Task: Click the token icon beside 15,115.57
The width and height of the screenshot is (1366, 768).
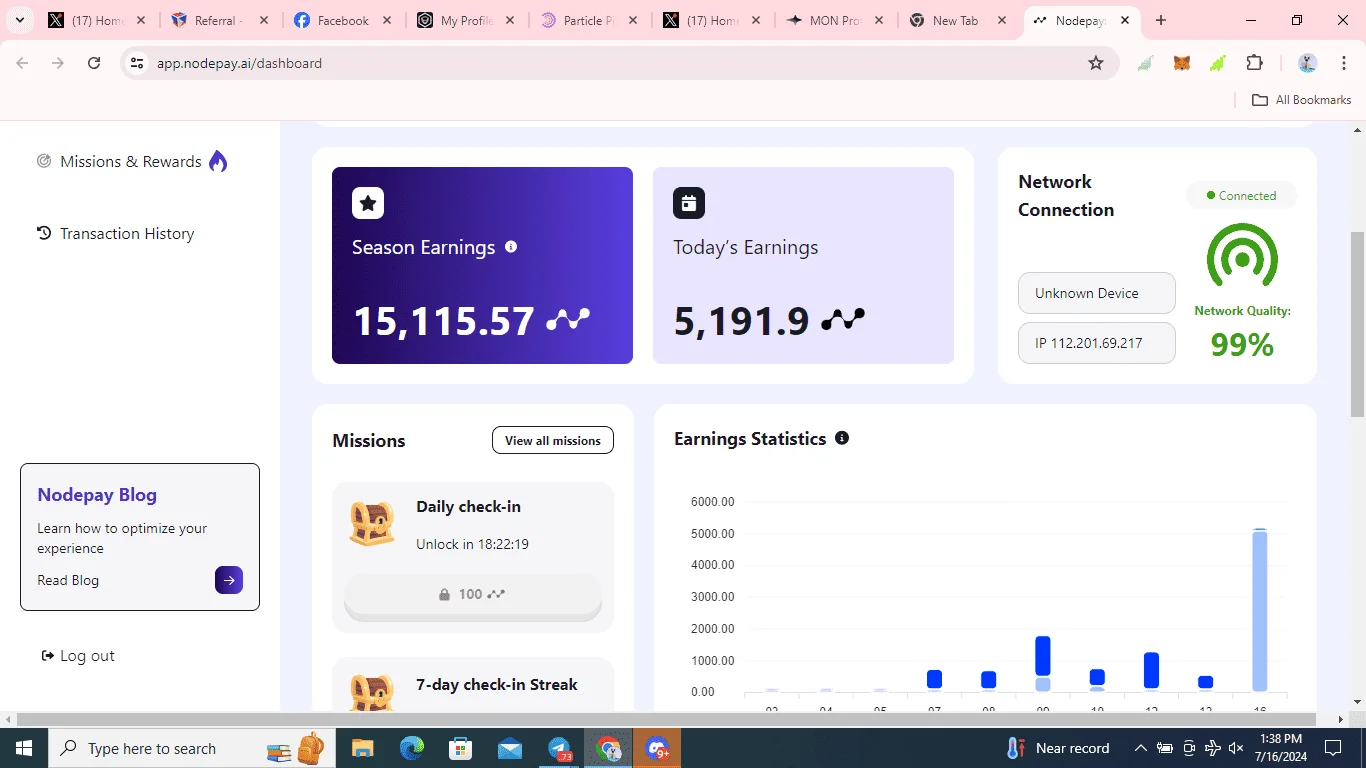Action: pos(568,320)
